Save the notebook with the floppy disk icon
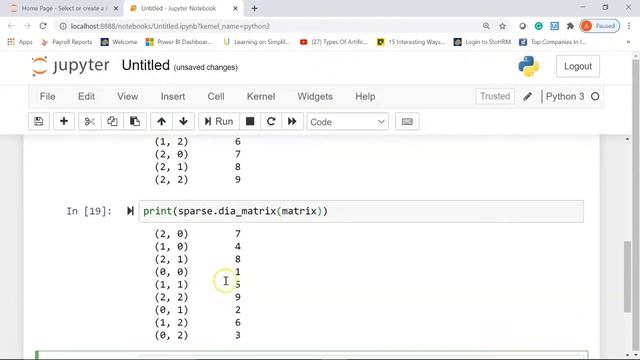 click(x=39, y=122)
